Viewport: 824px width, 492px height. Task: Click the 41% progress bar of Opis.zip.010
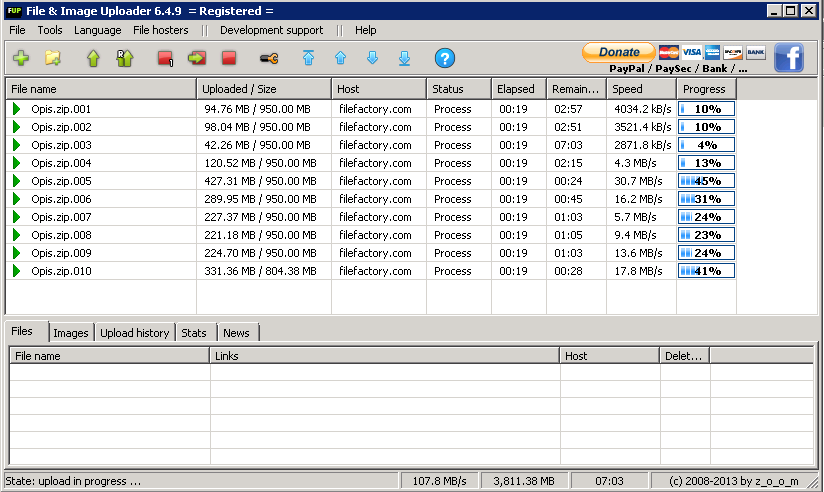point(706,271)
